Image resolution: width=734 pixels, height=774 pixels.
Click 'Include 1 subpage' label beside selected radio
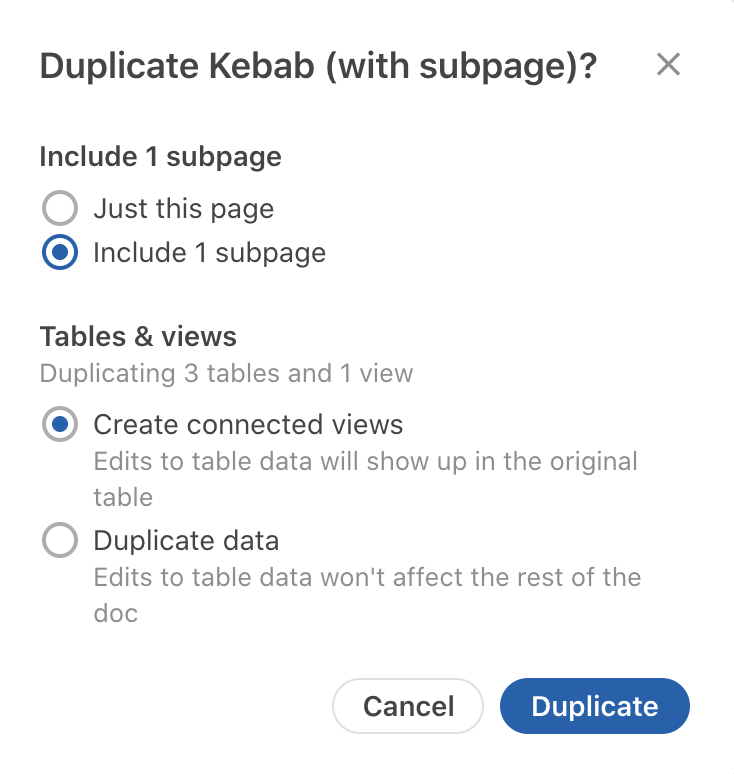pos(209,253)
